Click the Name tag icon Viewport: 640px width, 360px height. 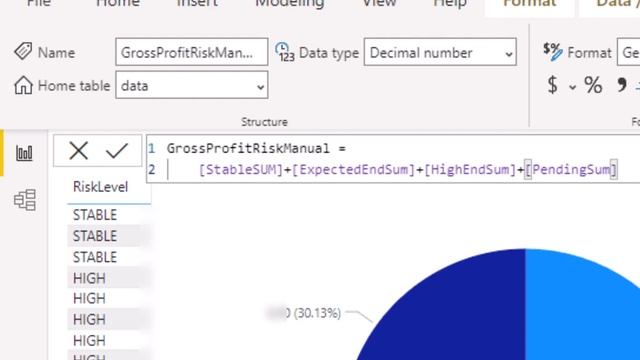click(23, 52)
